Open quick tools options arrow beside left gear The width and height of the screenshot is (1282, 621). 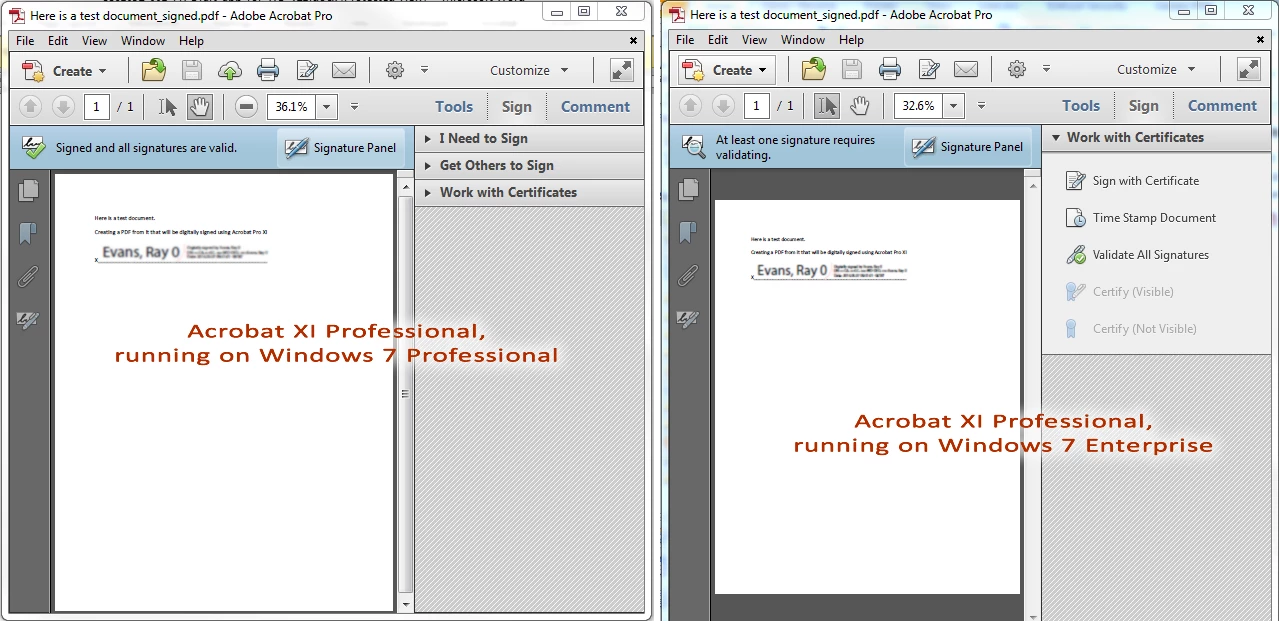click(x=424, y=70)
